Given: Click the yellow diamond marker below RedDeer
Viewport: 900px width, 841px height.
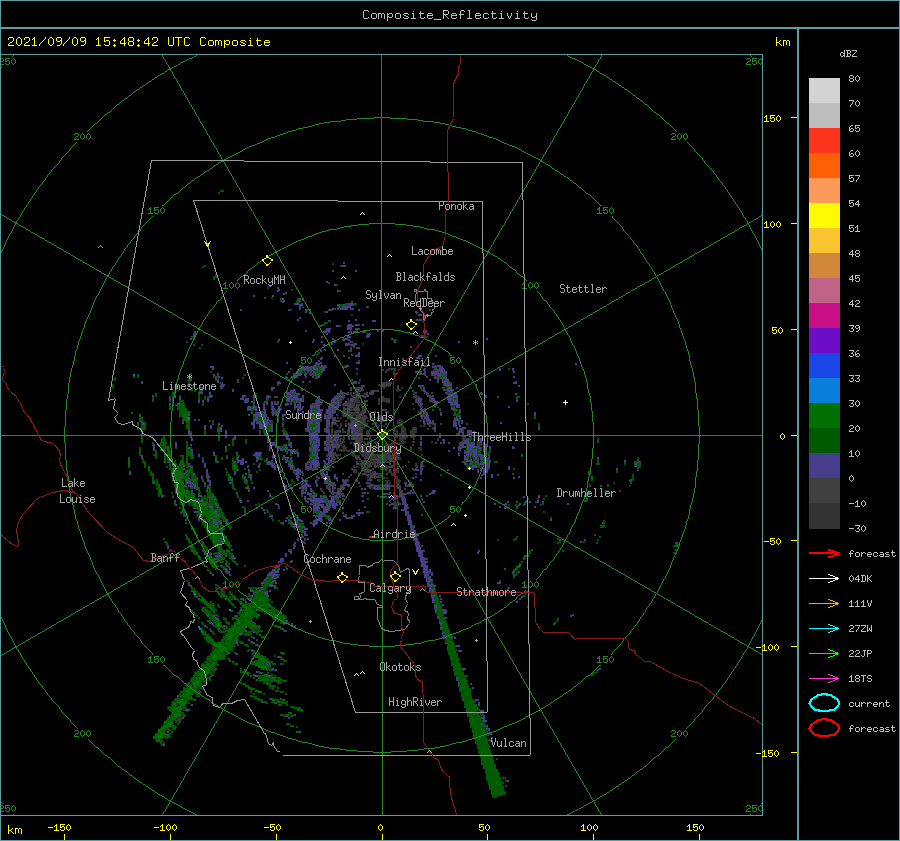Looking at the screenshot, I should pyautogui.click(x=411, y=325).
